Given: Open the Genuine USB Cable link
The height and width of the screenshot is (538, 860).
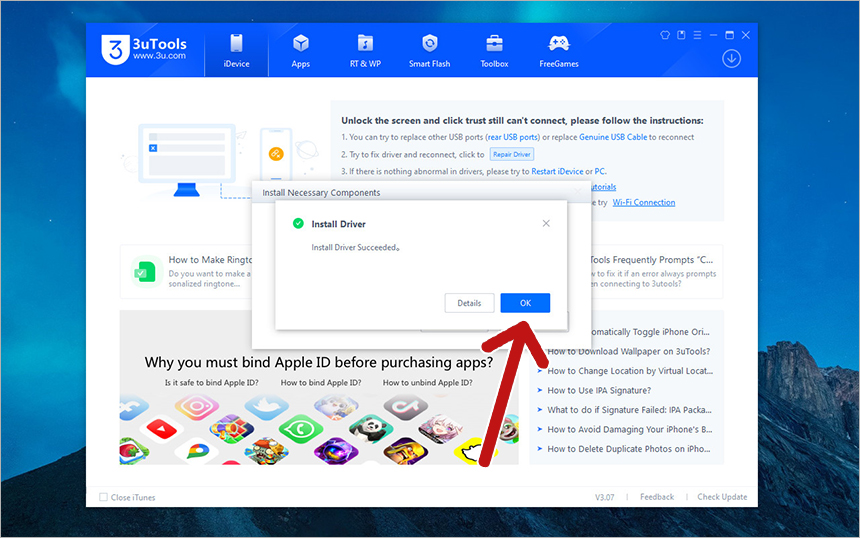Looking at the screenshot, I should (613, 137).
